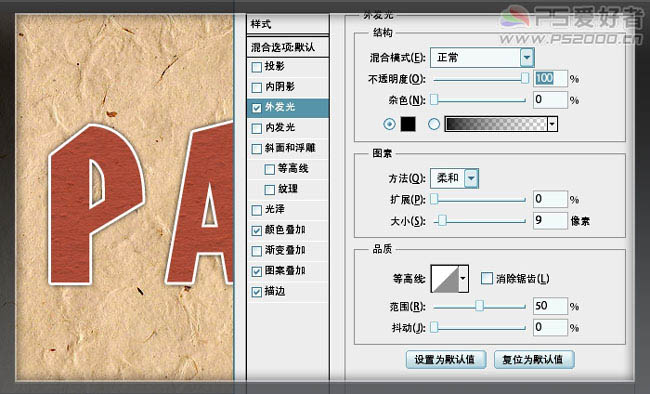650x394 pixels.
Task: Click the 设置为默认值 button
Action: (446, 360)
